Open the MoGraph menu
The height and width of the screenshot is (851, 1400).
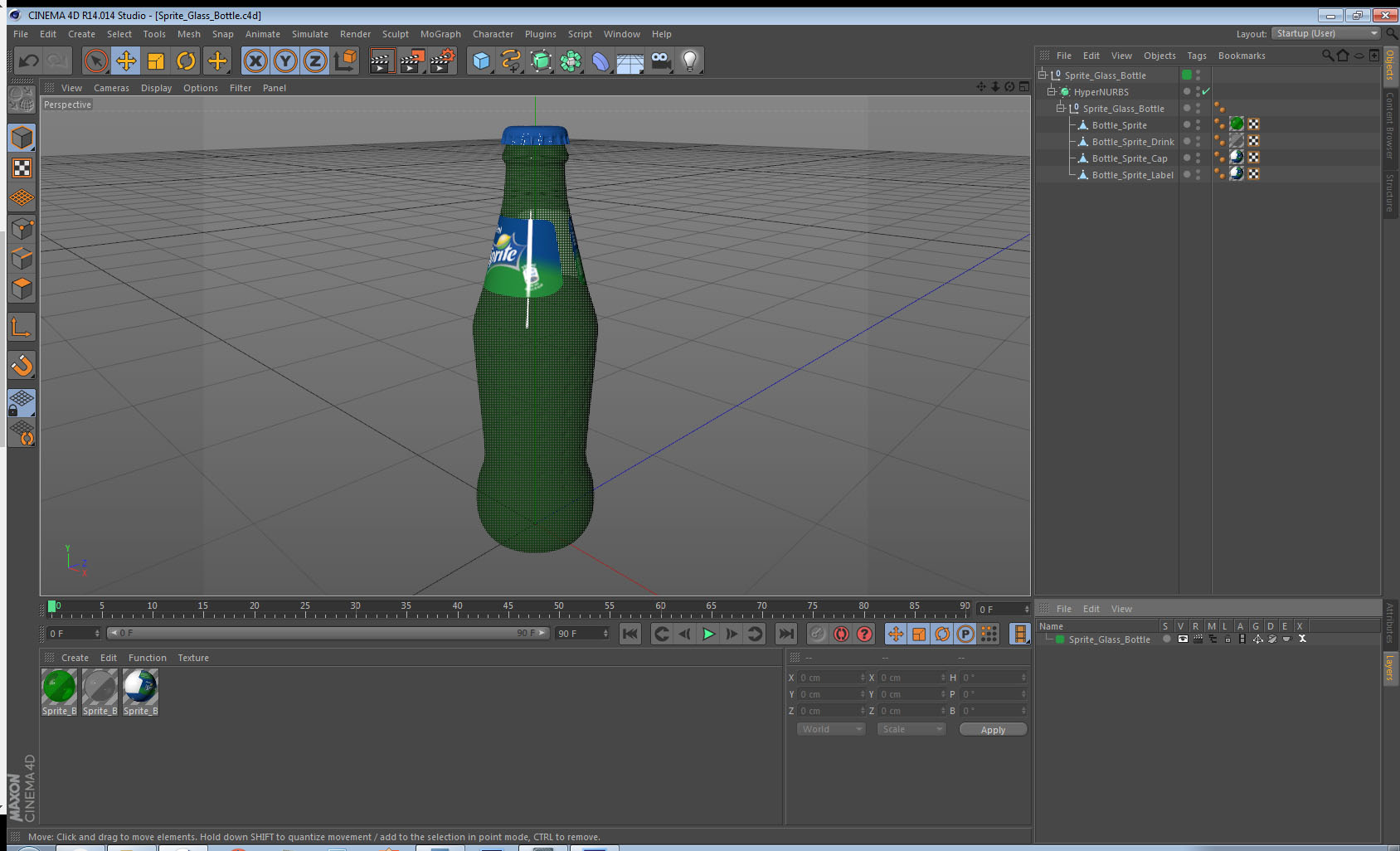click(440, 34)
